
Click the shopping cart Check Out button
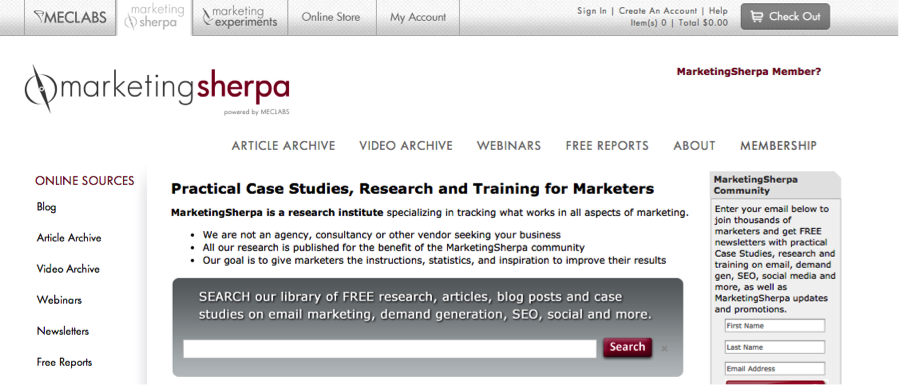785,17
